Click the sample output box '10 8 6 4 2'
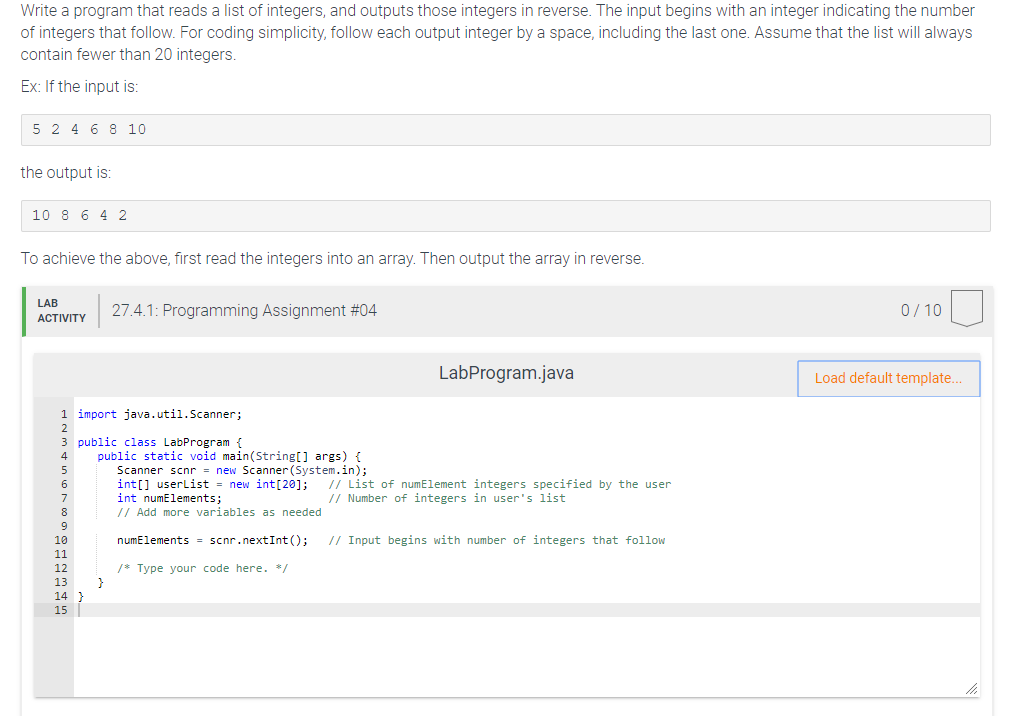Screen dimensions: 1018x716 (506, 216)
